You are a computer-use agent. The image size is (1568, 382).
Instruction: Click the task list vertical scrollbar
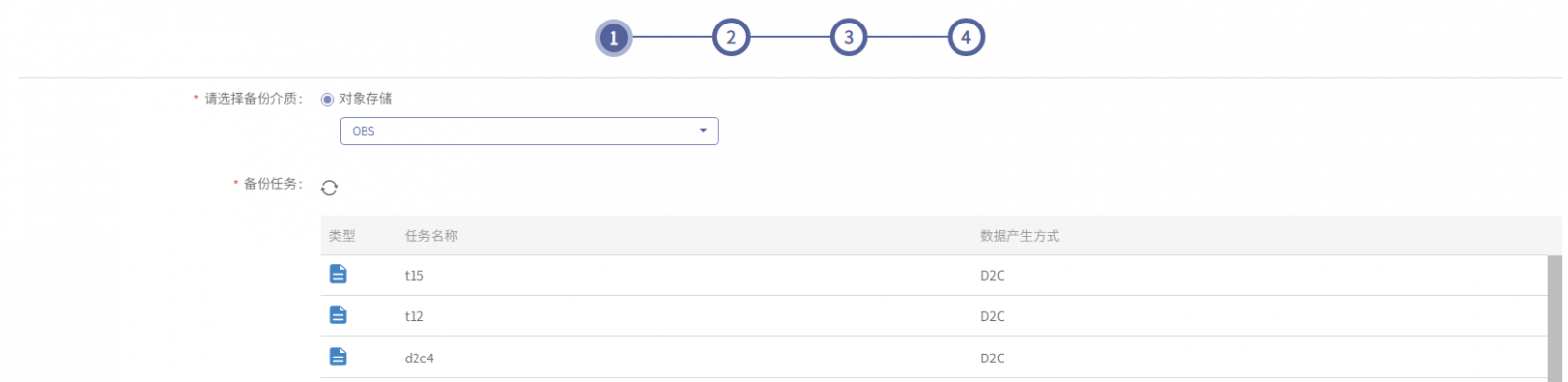coord(1554,318)
